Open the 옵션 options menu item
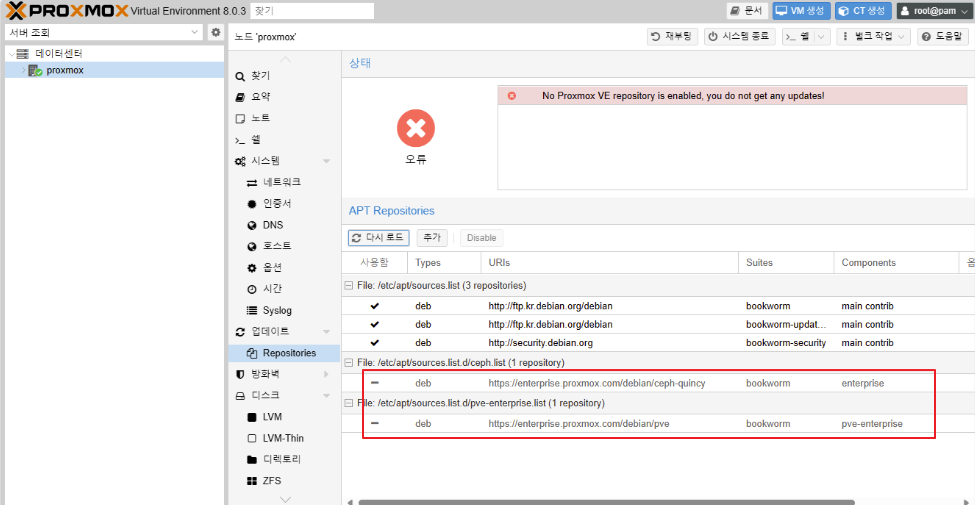Viewport: 975px width, 505px height. pyautogui.click(x=284, y=268)
